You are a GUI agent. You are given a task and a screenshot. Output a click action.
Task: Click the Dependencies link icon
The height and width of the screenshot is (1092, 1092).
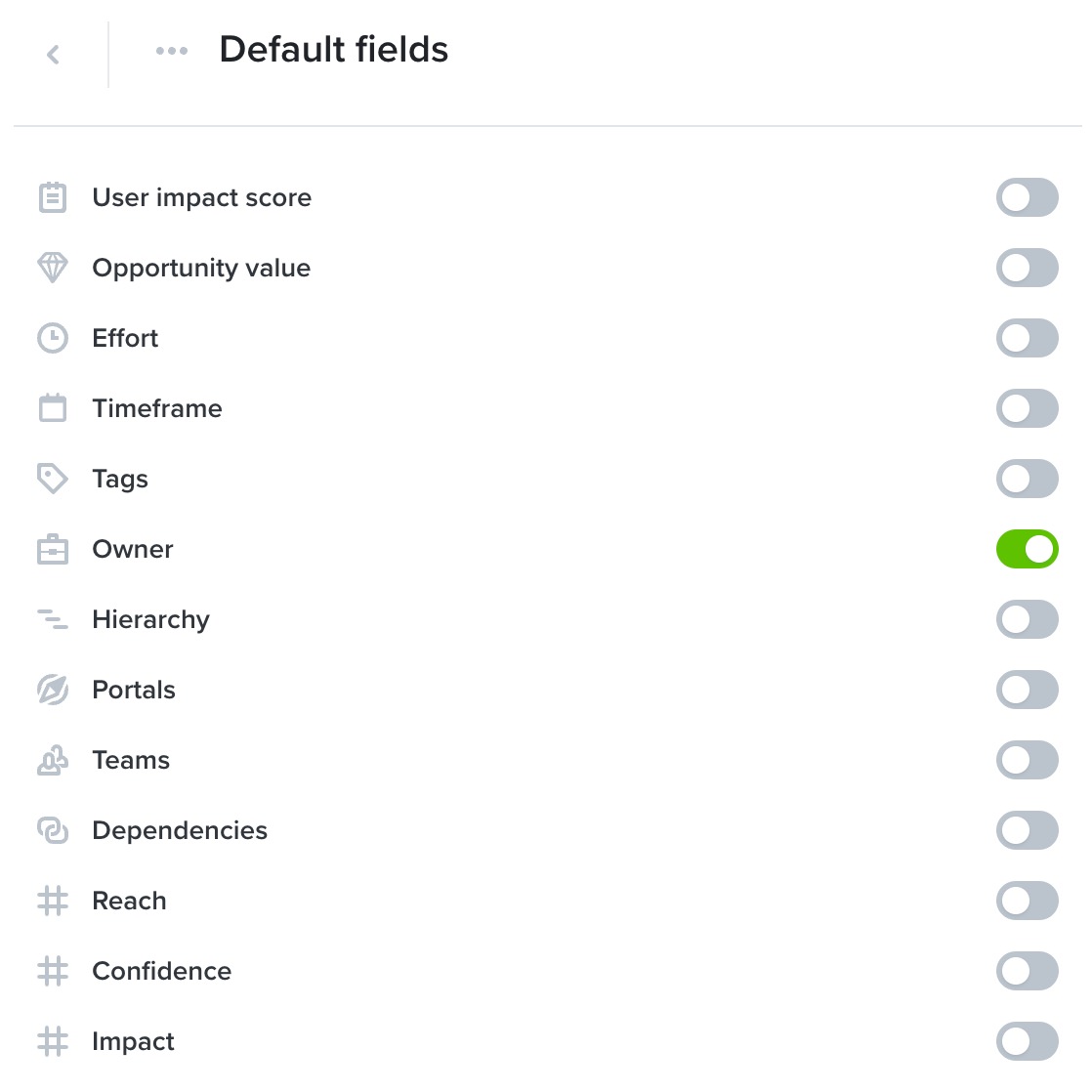pyautogui.click(x=52, y=830)
